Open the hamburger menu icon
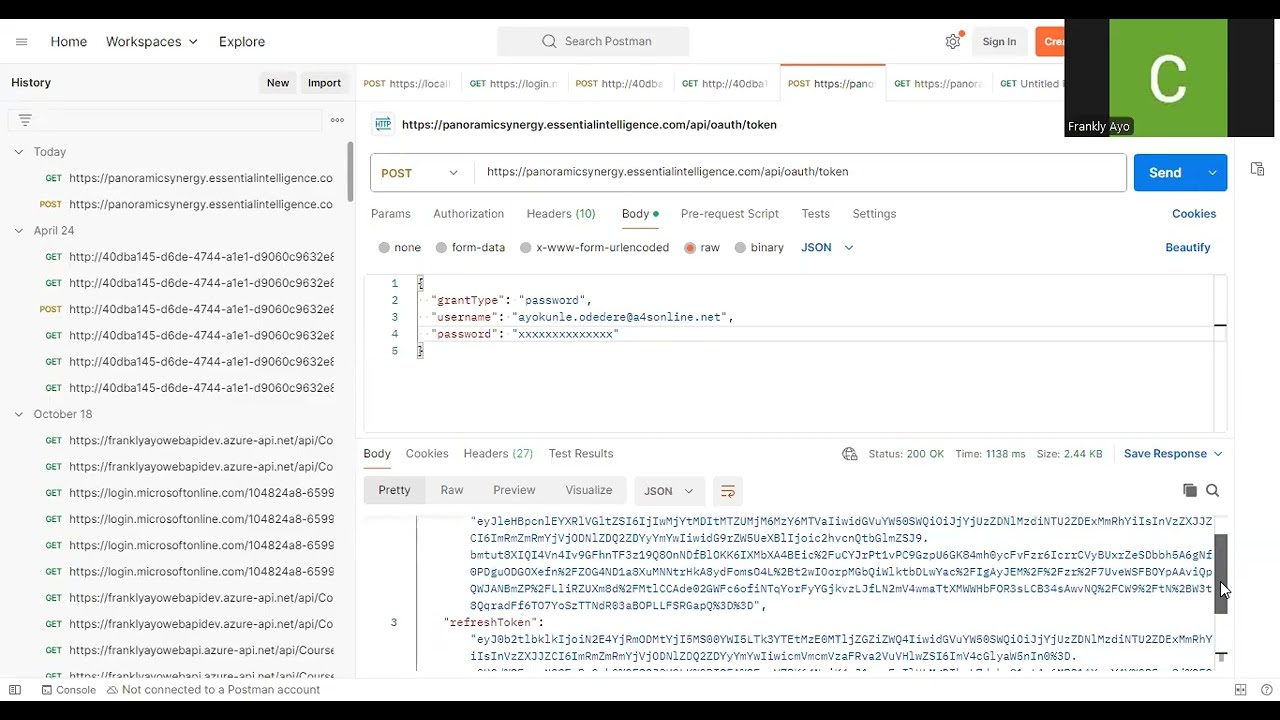This screenshot has height=720, width=1280. click(x=21, y=42)
